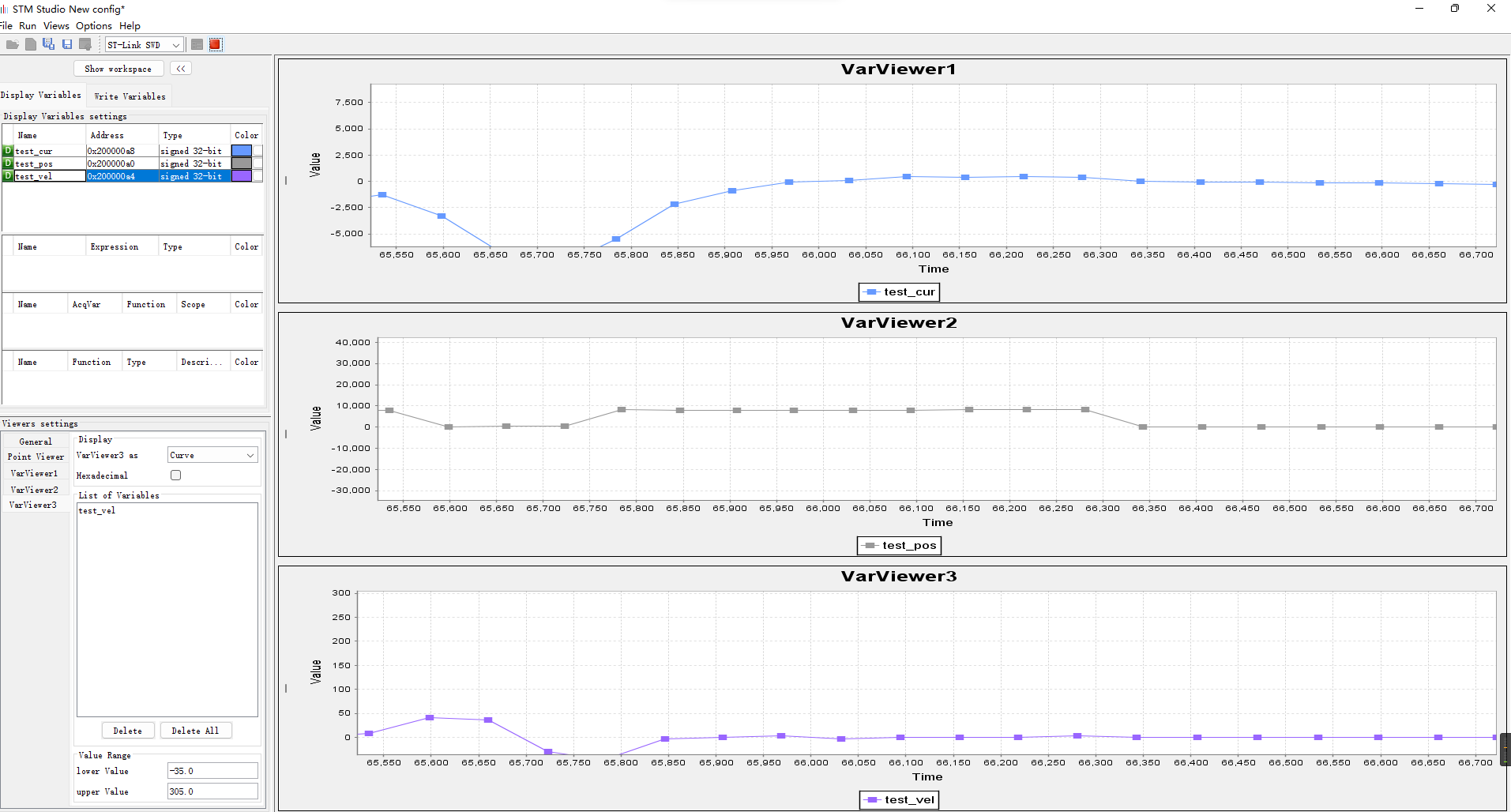The width and height of the screenshot is (1511, 812).
Task: Click the gray test_pos color swatch
Action: click(241, 164)
